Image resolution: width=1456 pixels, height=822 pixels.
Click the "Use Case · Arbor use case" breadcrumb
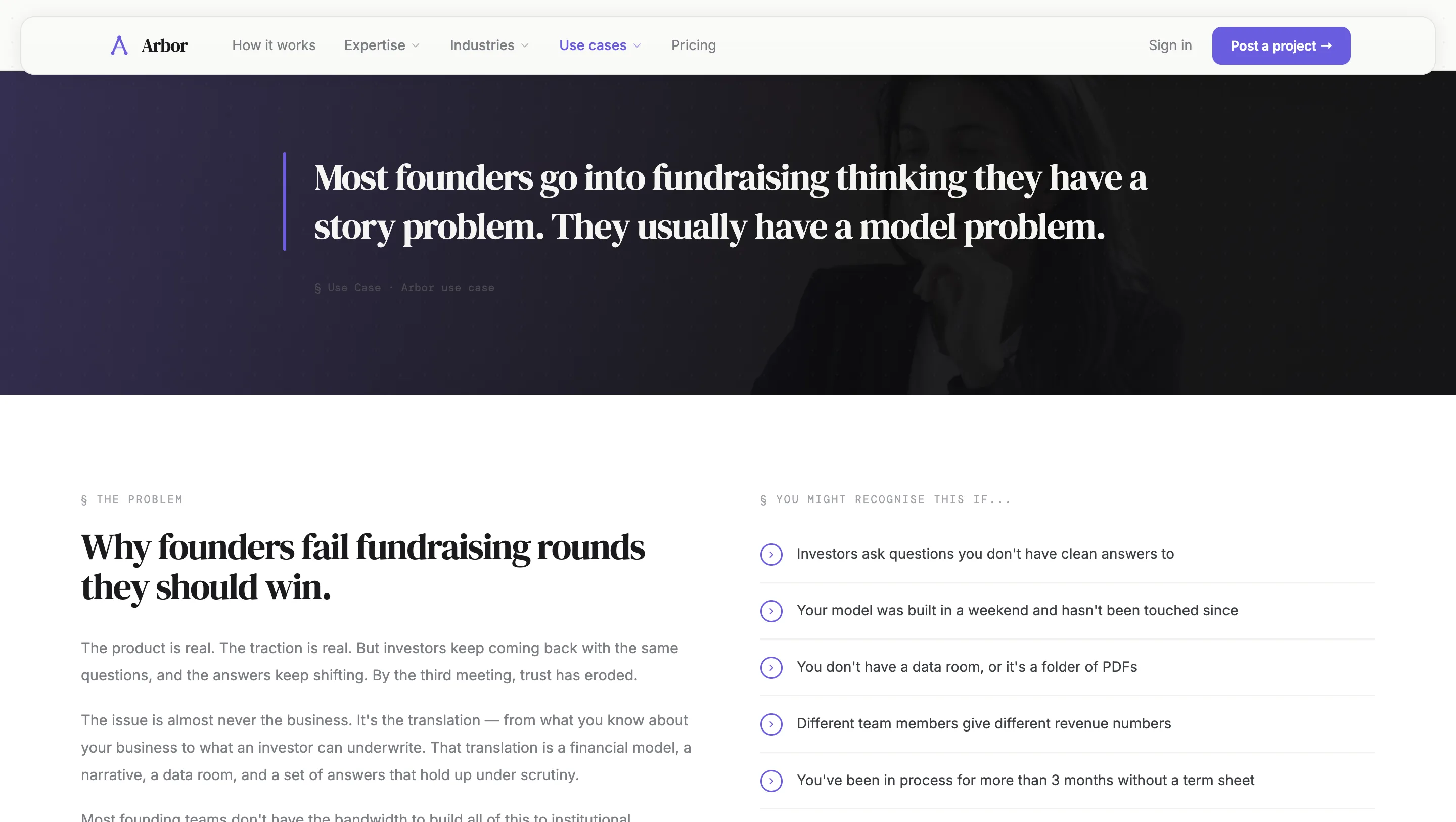[404, 288]
